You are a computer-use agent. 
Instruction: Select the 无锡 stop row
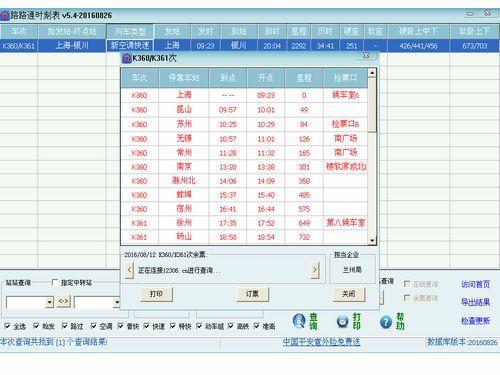pos(244,138)
